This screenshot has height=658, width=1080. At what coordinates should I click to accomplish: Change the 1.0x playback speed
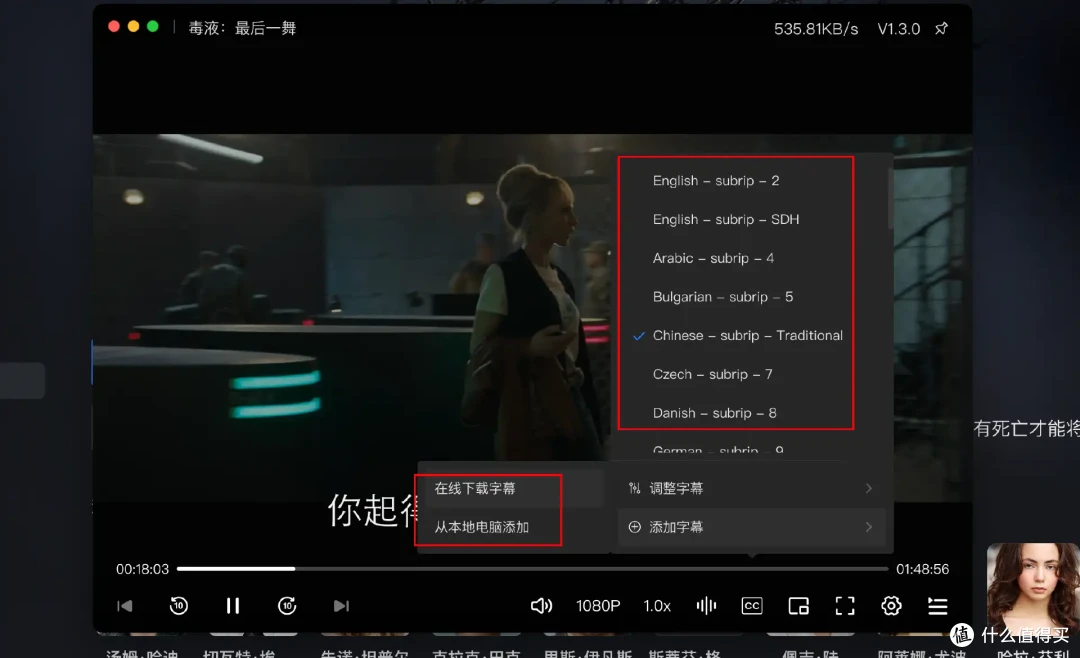pos(657,606)
